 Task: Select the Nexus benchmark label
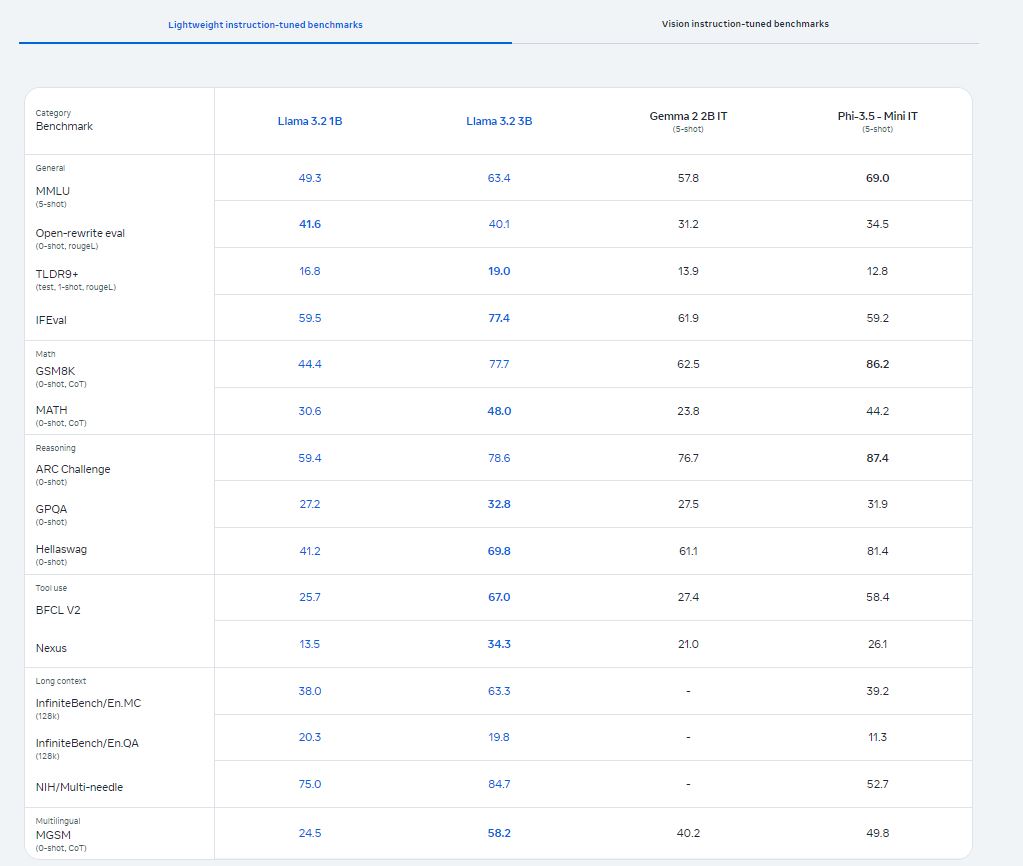pyautogui.click(x=51, y=648)
